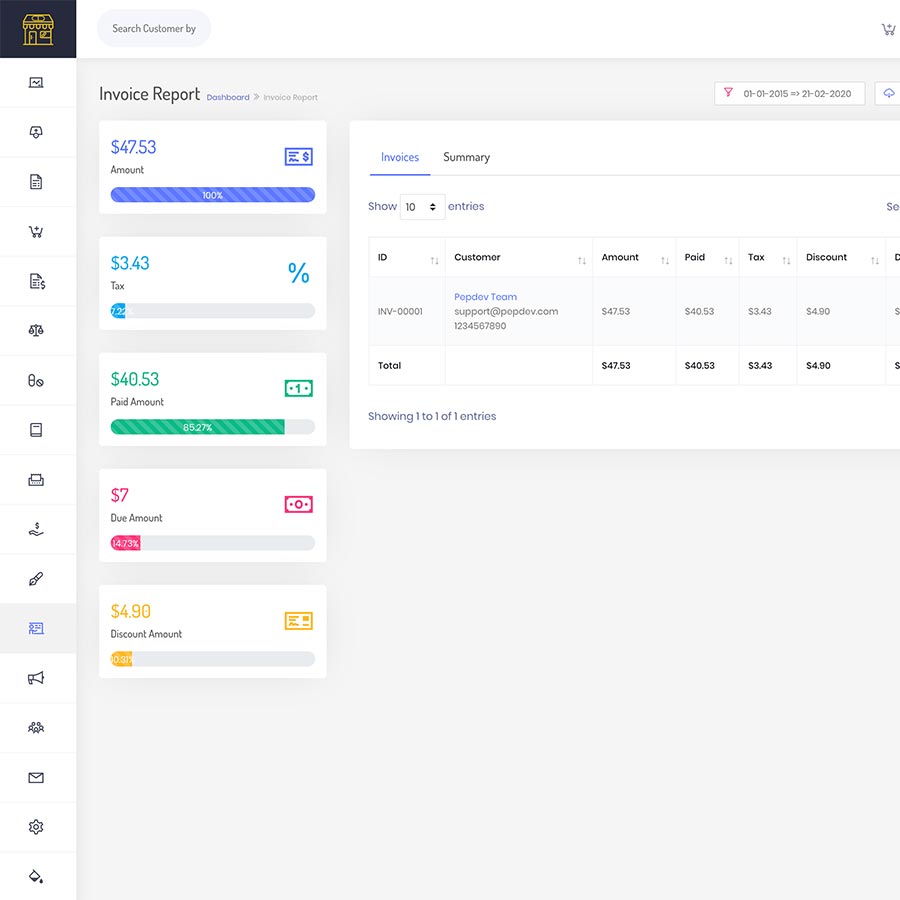This screenshot has height=900, width=900.
Task: Click the Search Customer by input field
Action: (154, 29)
